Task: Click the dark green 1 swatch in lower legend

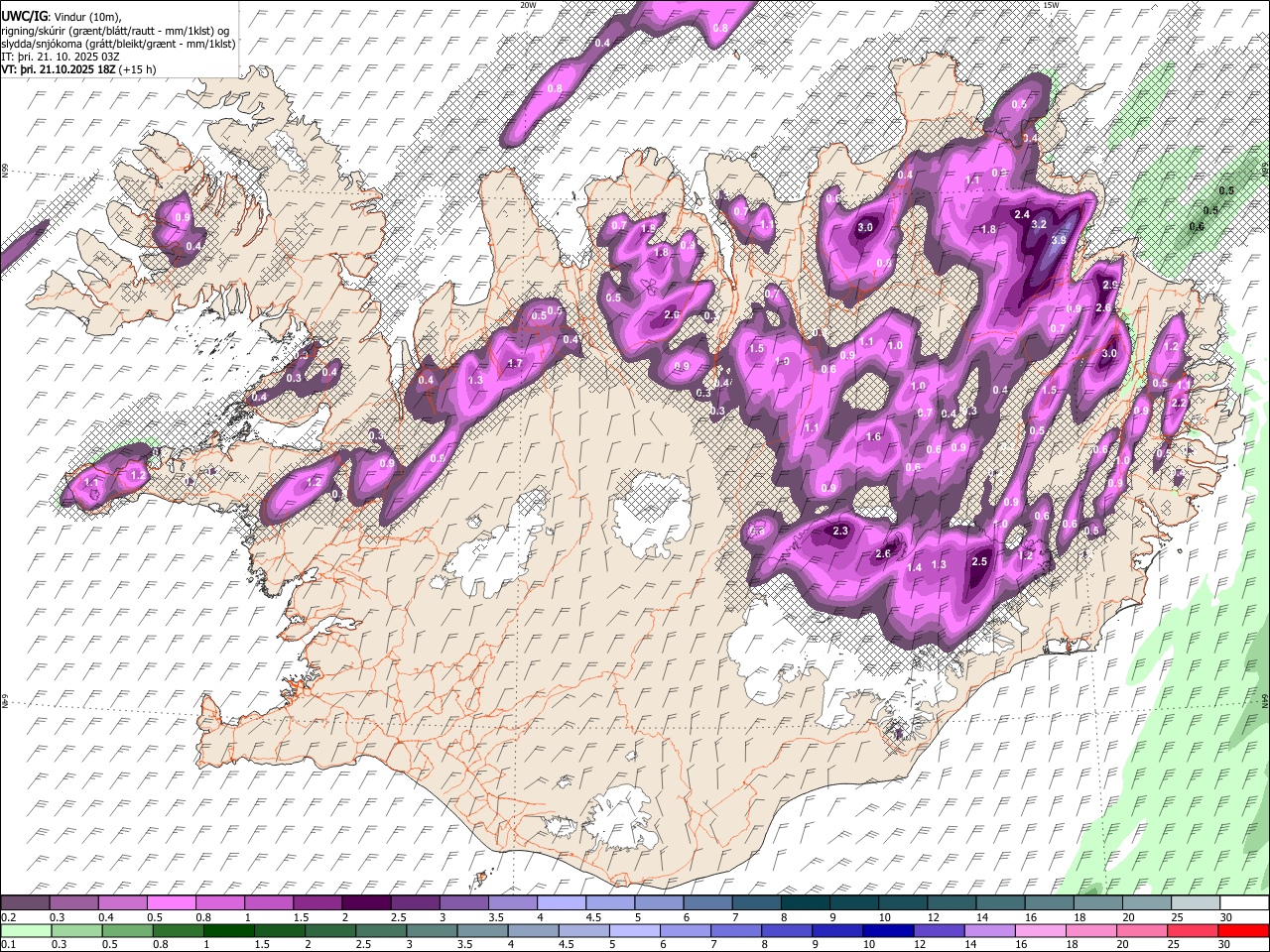Action: 230,930
